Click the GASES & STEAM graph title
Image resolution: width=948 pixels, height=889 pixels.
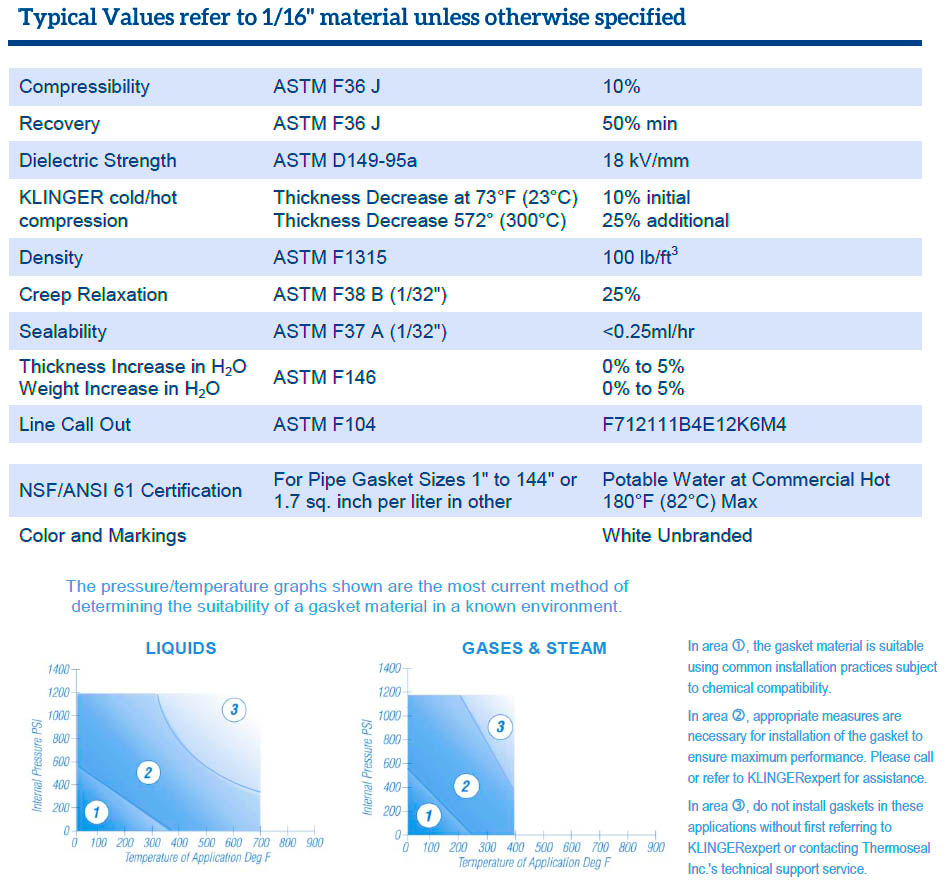tap(533, 648)
